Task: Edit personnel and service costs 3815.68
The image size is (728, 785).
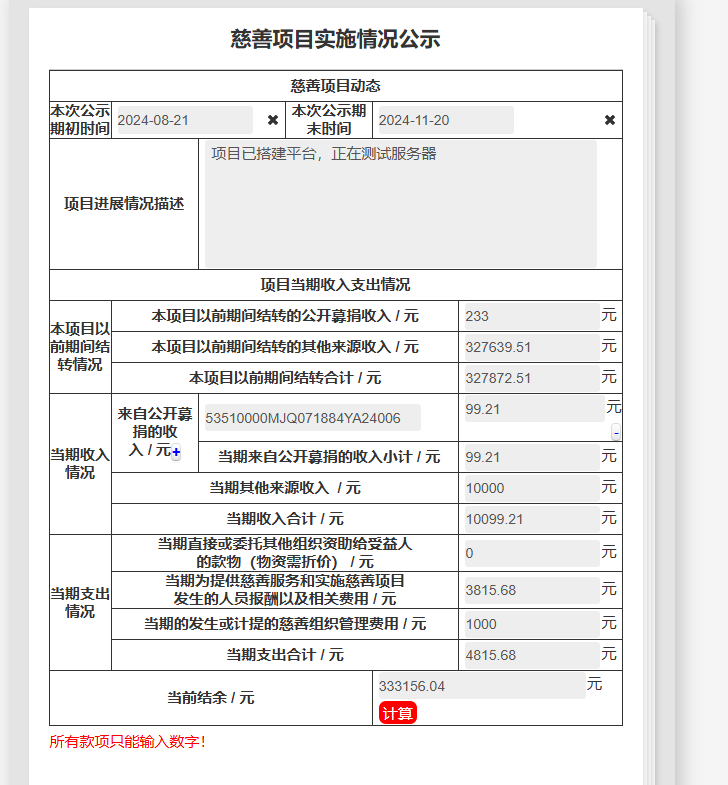Action: coord(531,590)
